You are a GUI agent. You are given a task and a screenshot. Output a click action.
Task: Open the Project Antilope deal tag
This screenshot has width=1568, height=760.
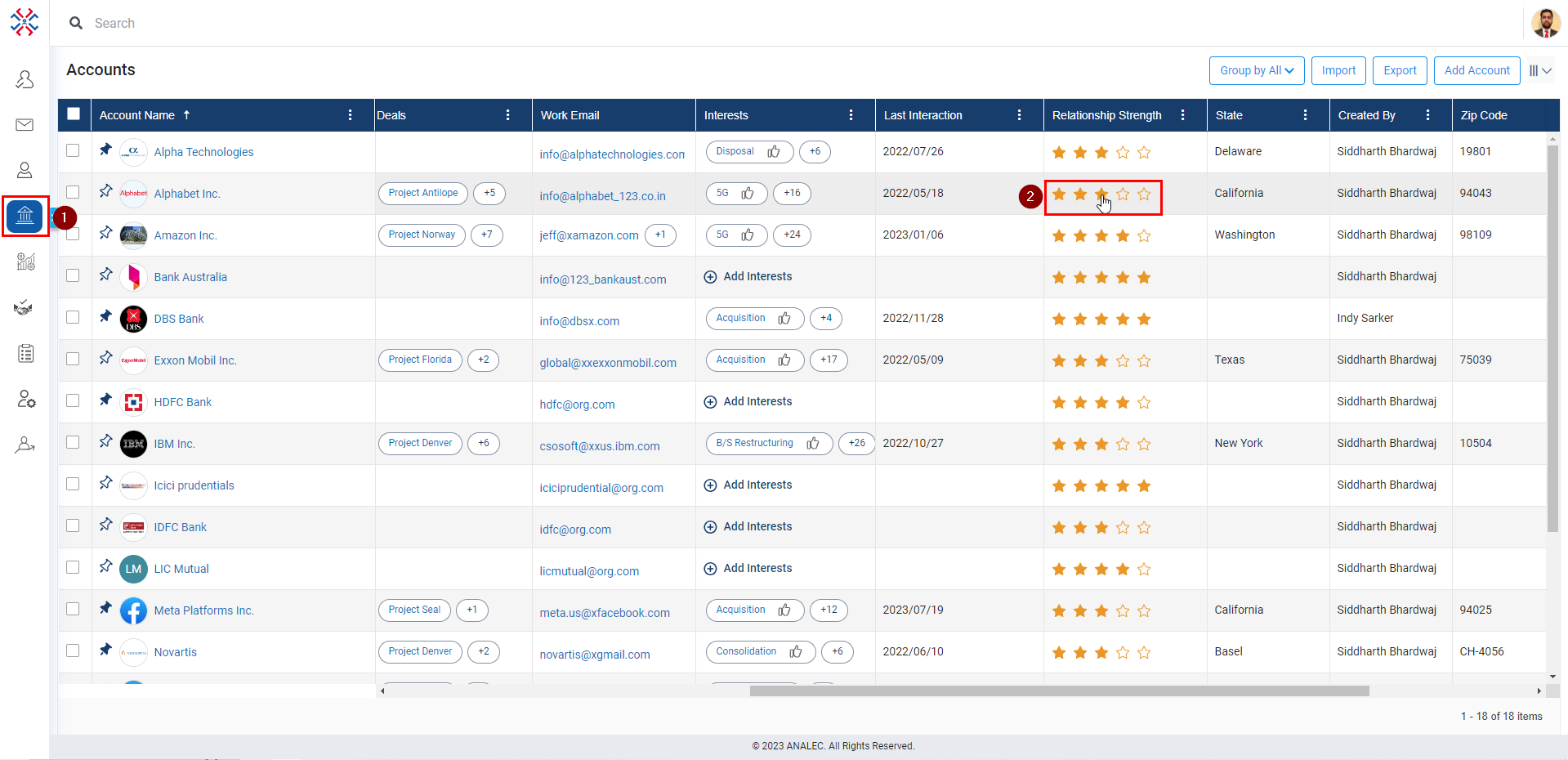point(423,193)
